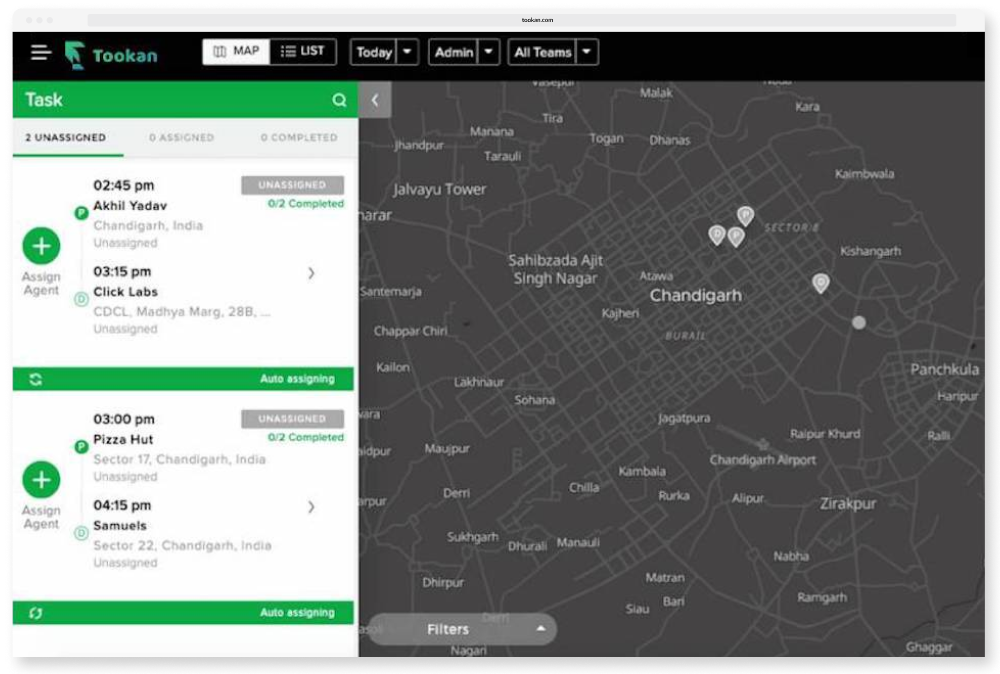Refresh auto assigning for Pizza Hut task

coord(36,613)
